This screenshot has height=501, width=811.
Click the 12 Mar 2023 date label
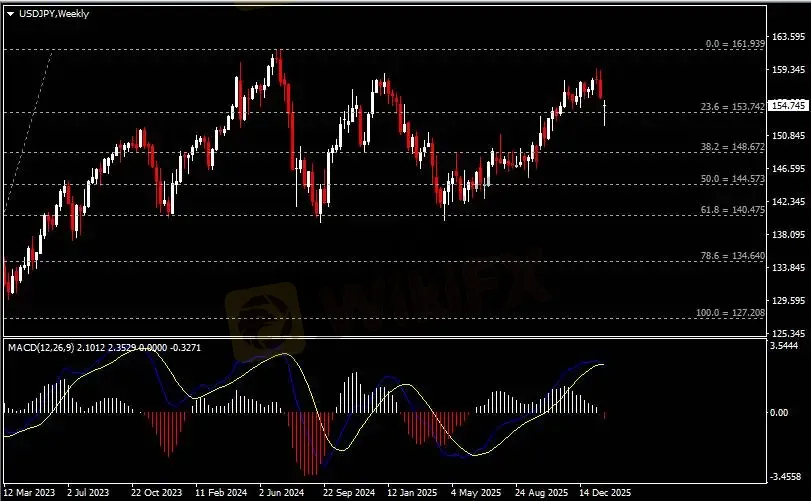pos(30,493)
